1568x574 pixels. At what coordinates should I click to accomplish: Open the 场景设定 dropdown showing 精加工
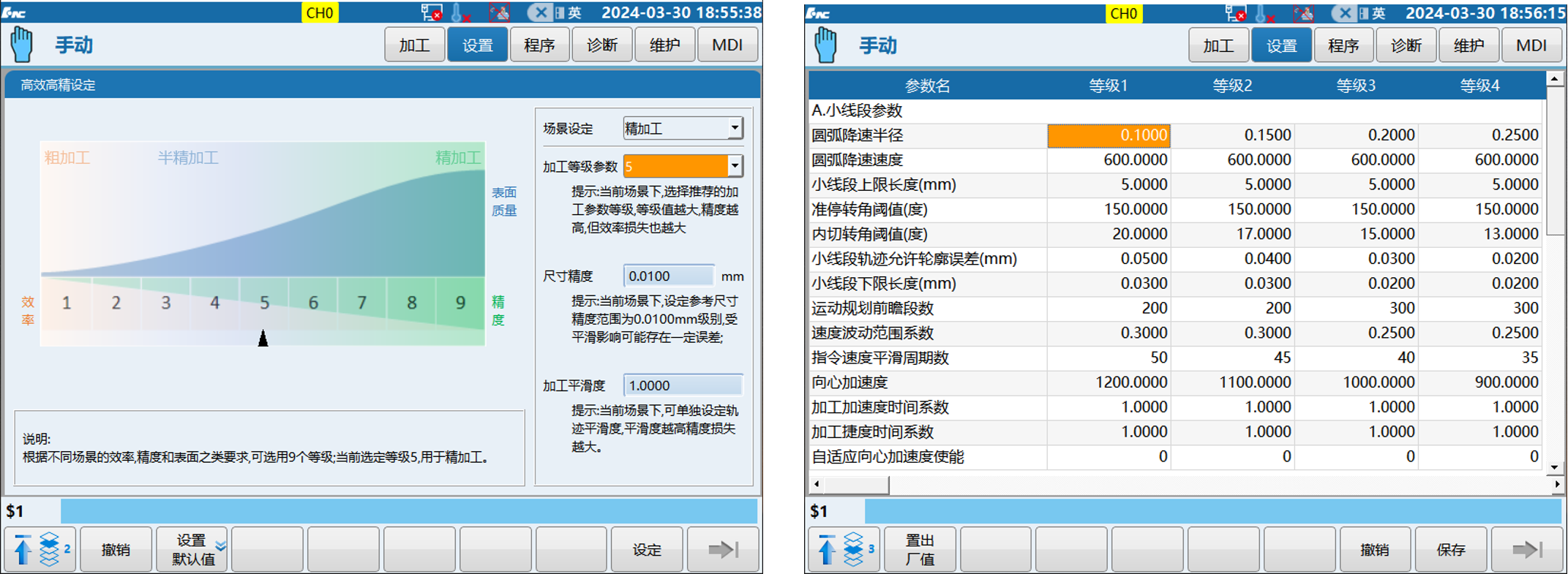(x=735, y=128)
